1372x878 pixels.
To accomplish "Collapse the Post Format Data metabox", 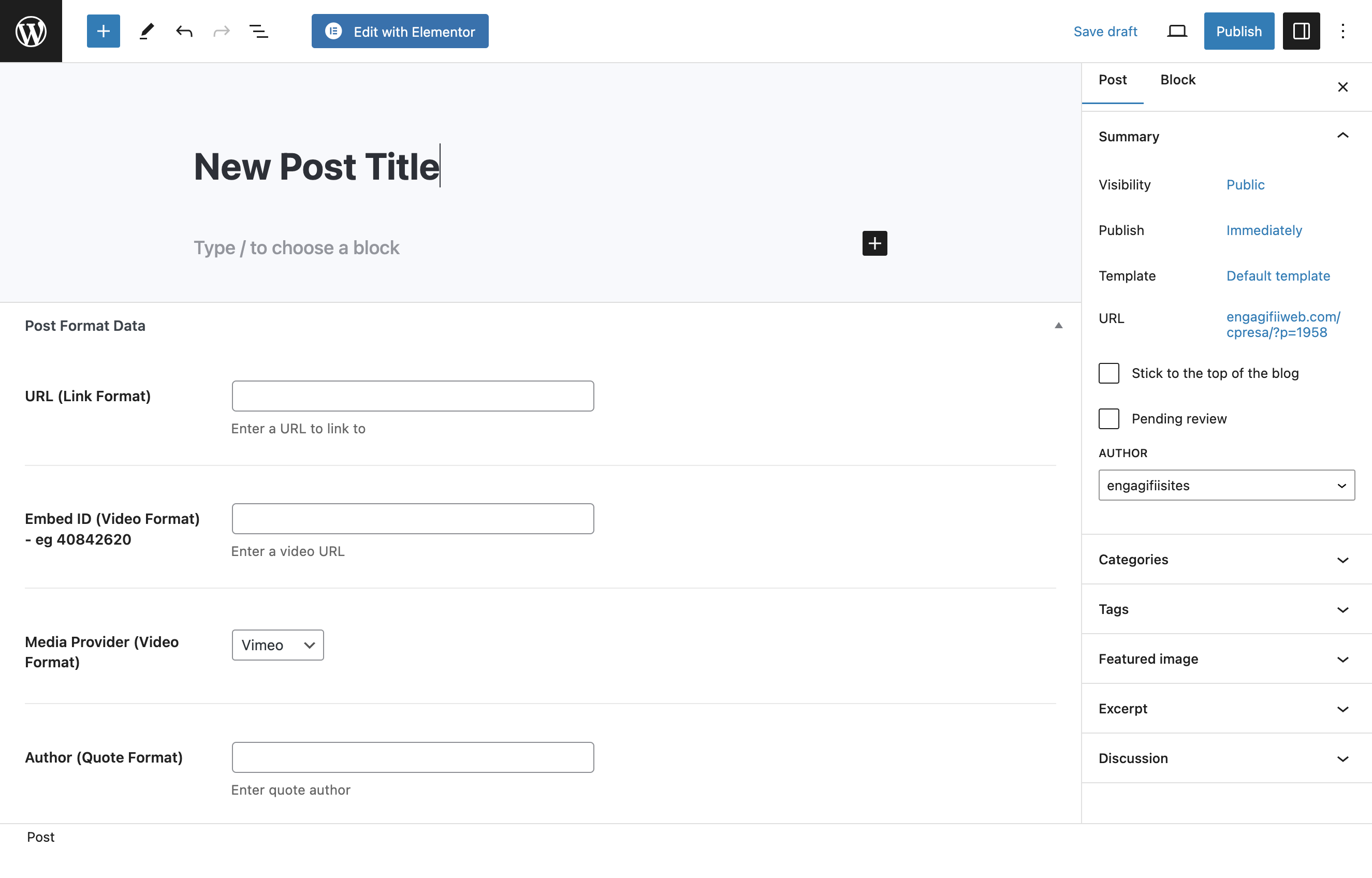I will [1058, 326].
